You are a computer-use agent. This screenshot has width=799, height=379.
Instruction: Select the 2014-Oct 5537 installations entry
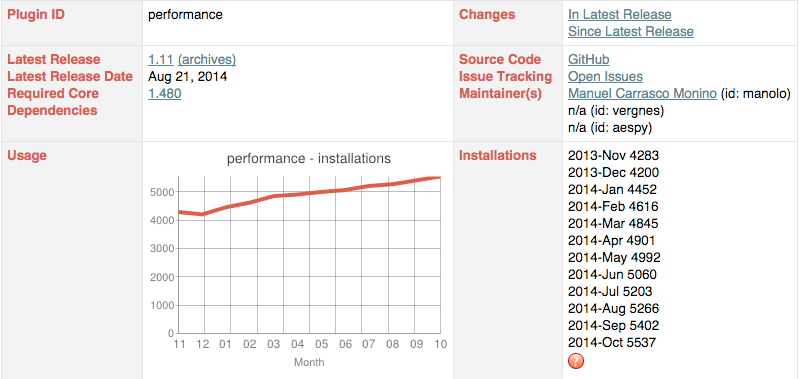tap(612, 342)
